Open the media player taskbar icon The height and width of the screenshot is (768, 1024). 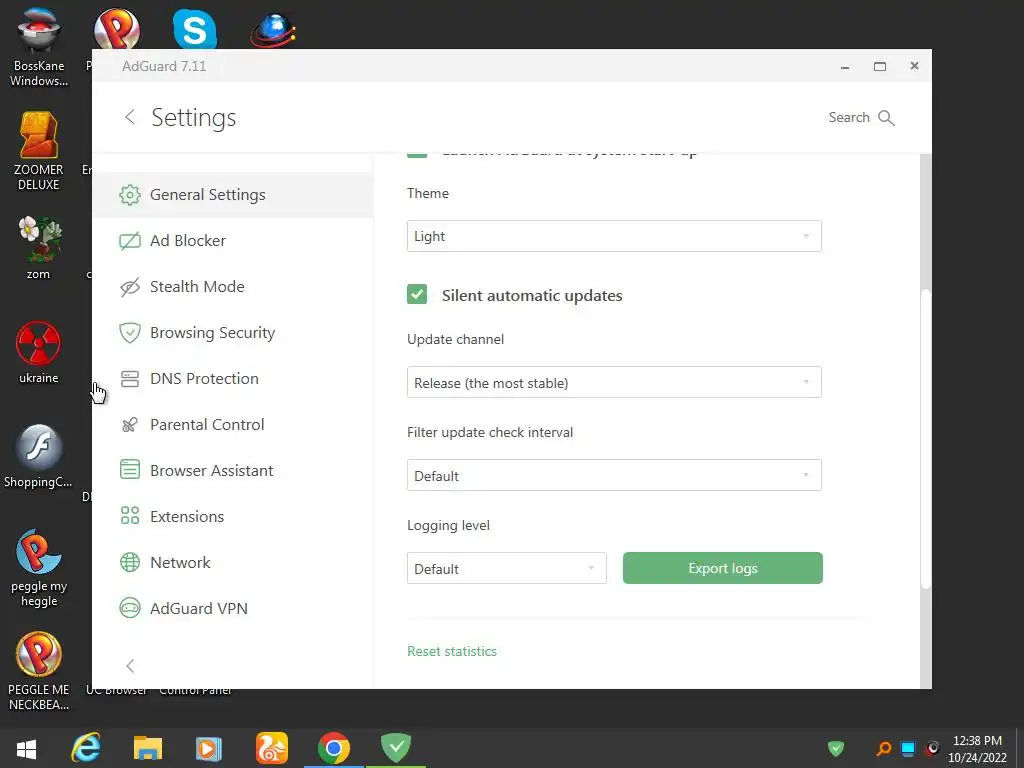209,748
